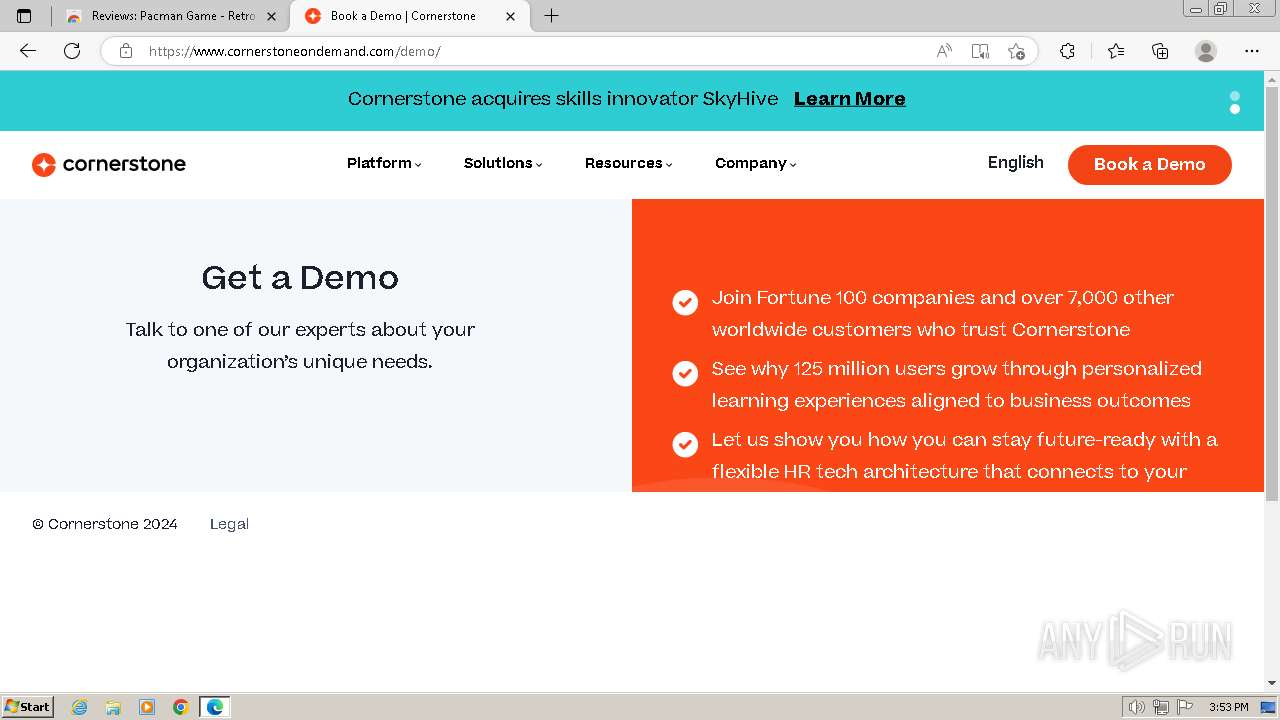1280x720 pixels.
Task: Open File Explorer from taskbar
Action: (x=113, y=707)
